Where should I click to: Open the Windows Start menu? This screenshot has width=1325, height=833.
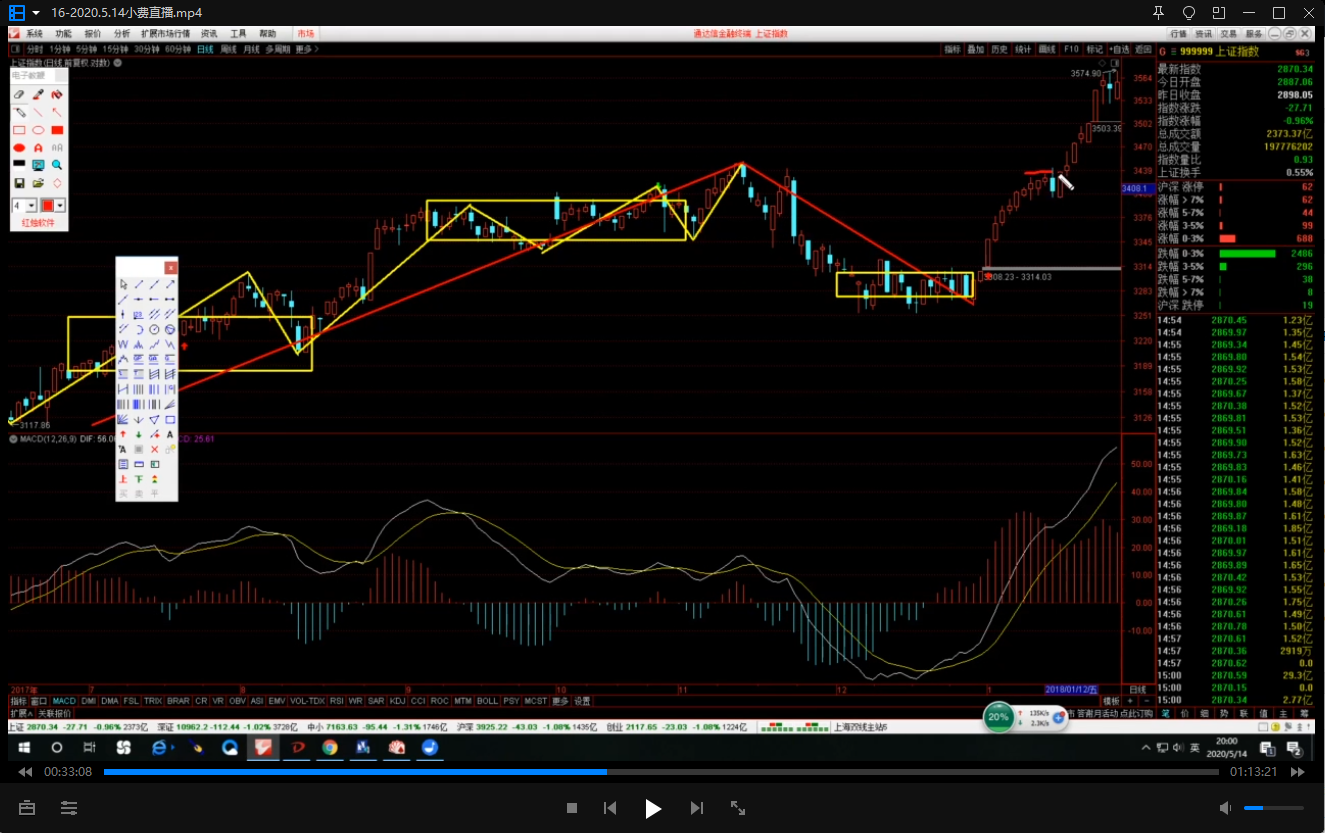[22, 747]
